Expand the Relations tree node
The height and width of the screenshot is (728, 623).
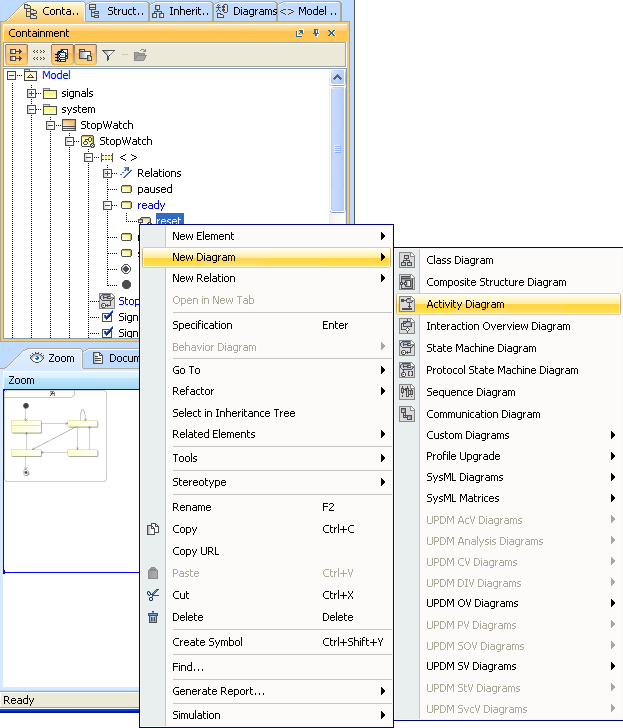tap(108, 173)
